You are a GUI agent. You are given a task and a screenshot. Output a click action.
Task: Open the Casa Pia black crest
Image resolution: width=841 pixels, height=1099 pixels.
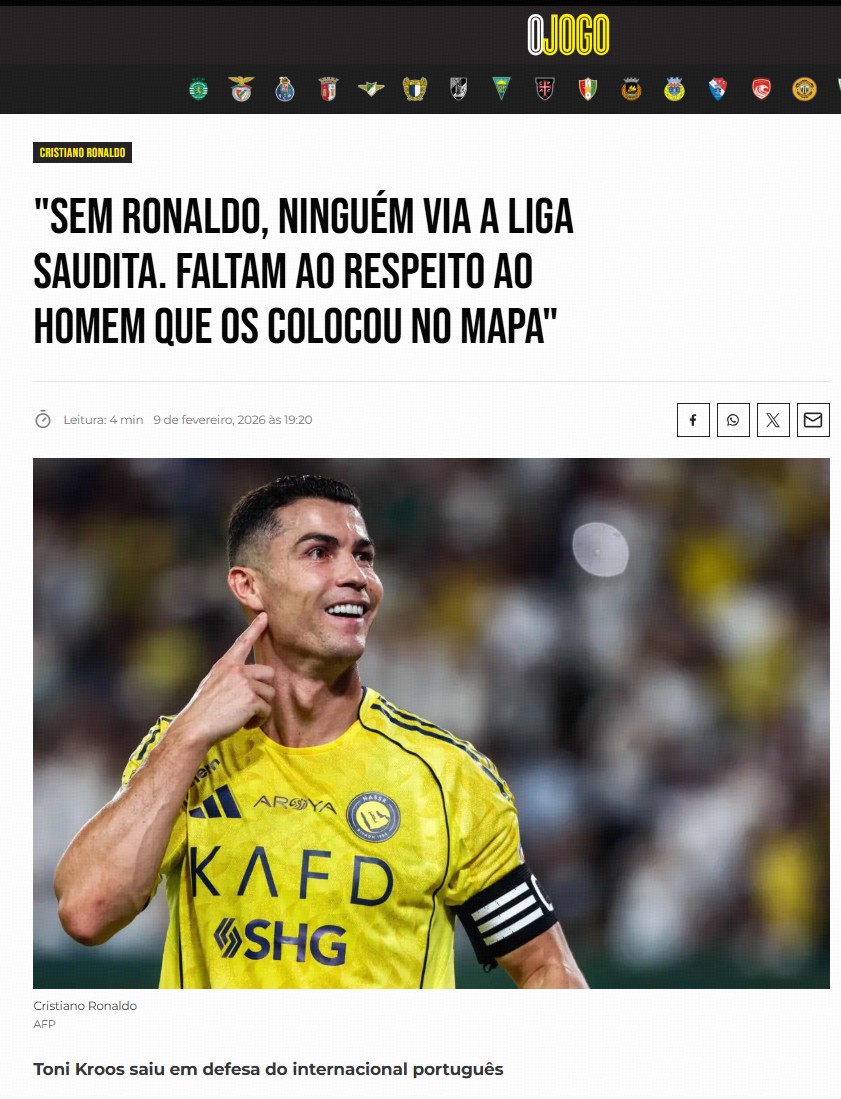click(x=545, y=89)
